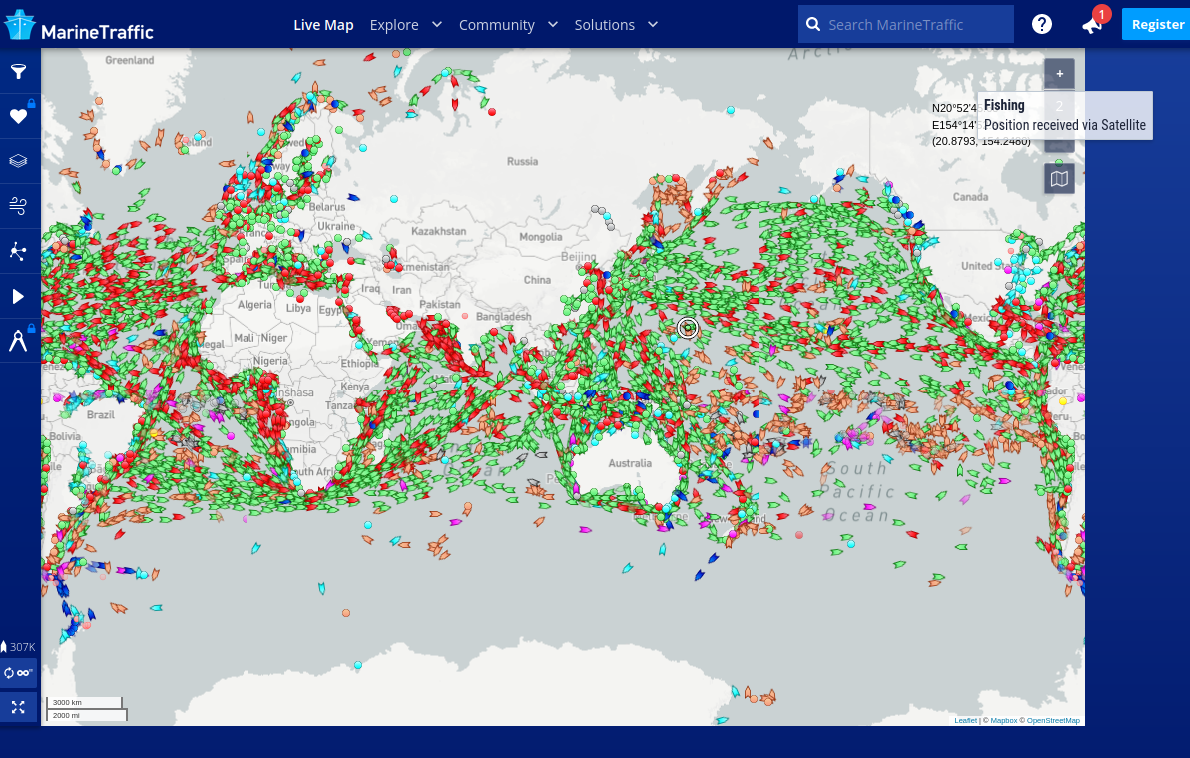Click the Mali map label
Viewport: 1190px width, 758px height.
click(244, 338)
